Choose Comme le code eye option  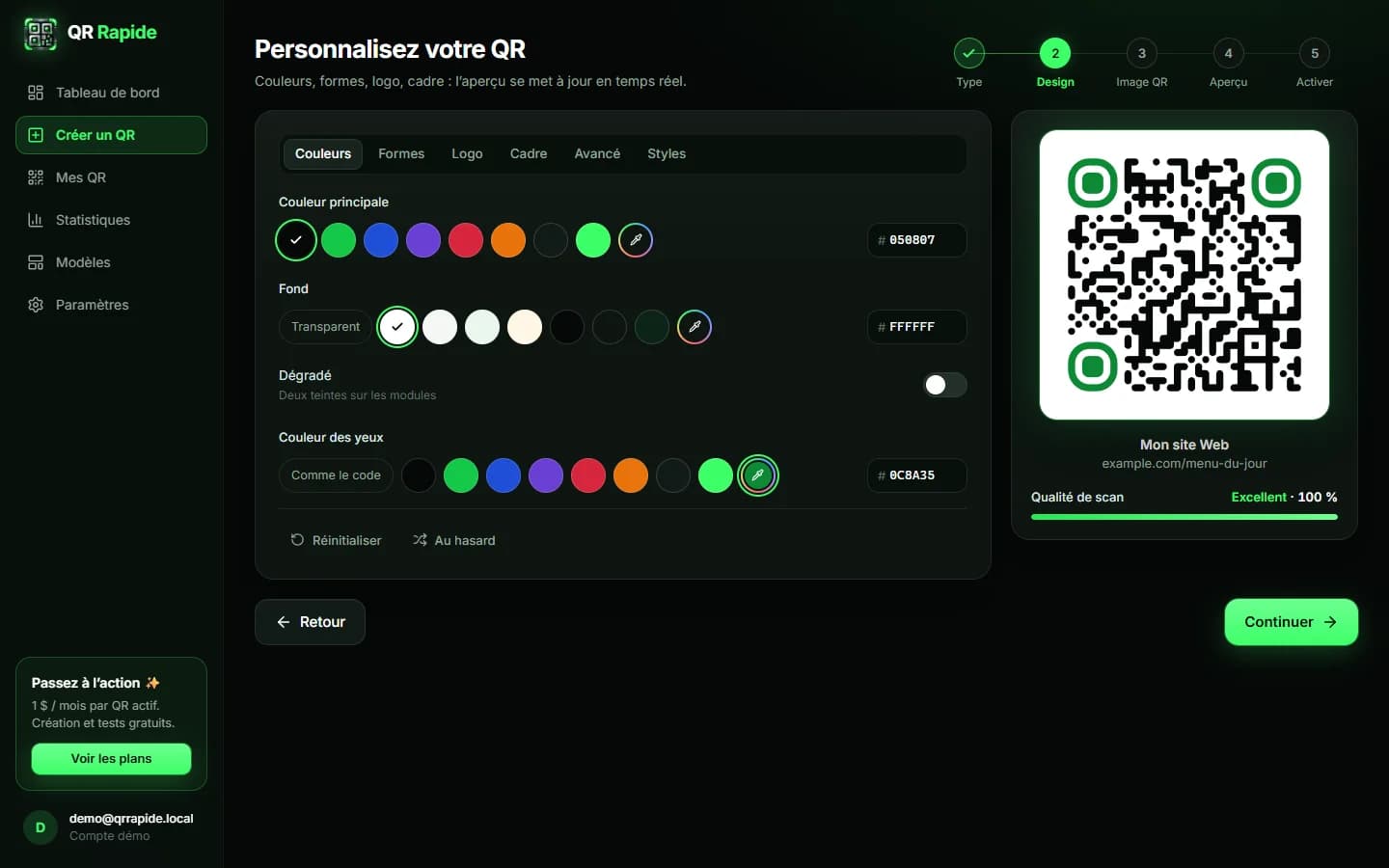tap(336, 475)
